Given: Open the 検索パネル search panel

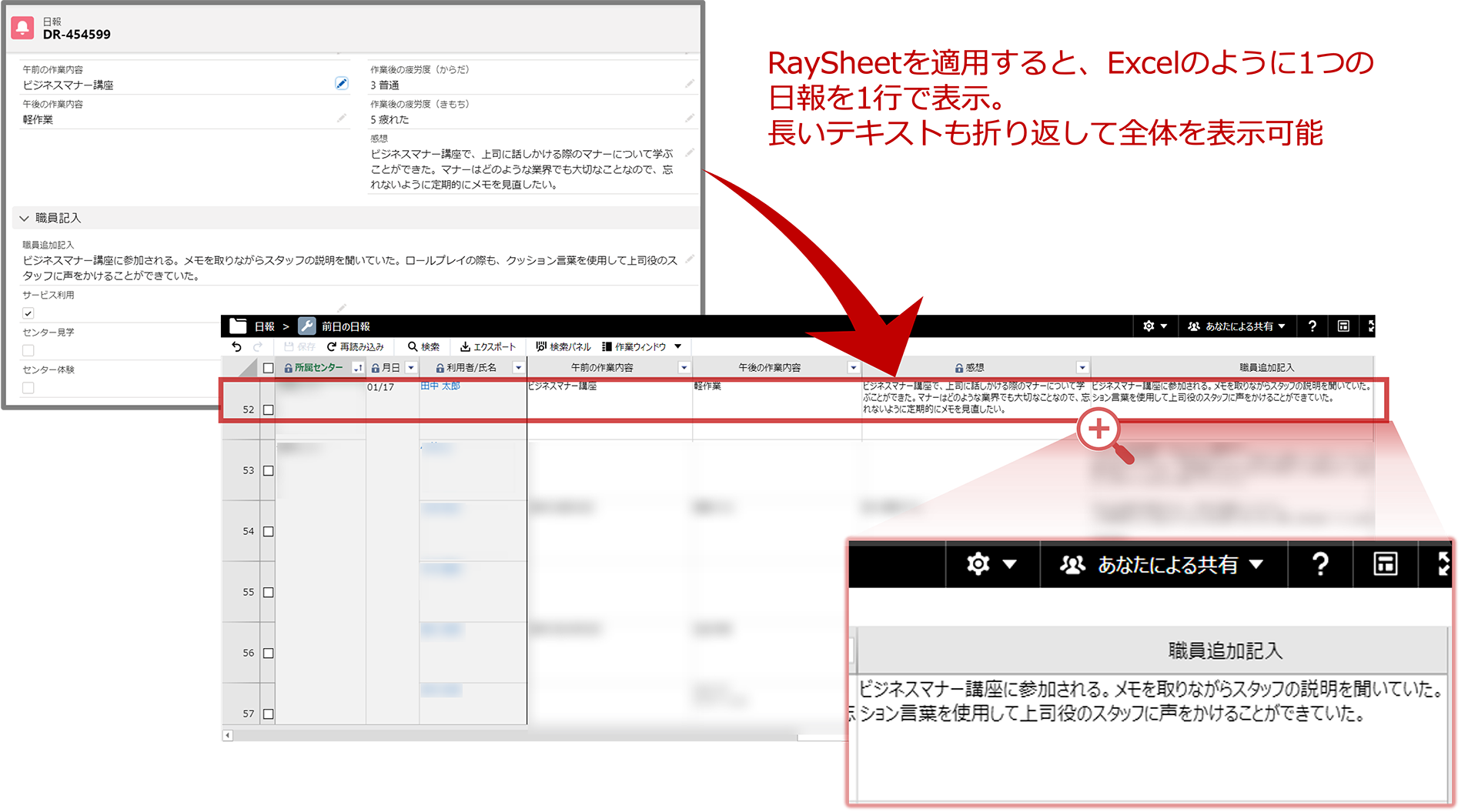Looking at the screenshot, I should point(563,347).
